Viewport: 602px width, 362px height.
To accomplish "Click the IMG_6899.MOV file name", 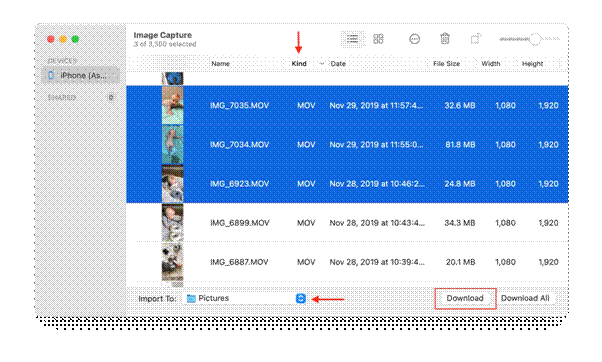I will tap(239, 223).
